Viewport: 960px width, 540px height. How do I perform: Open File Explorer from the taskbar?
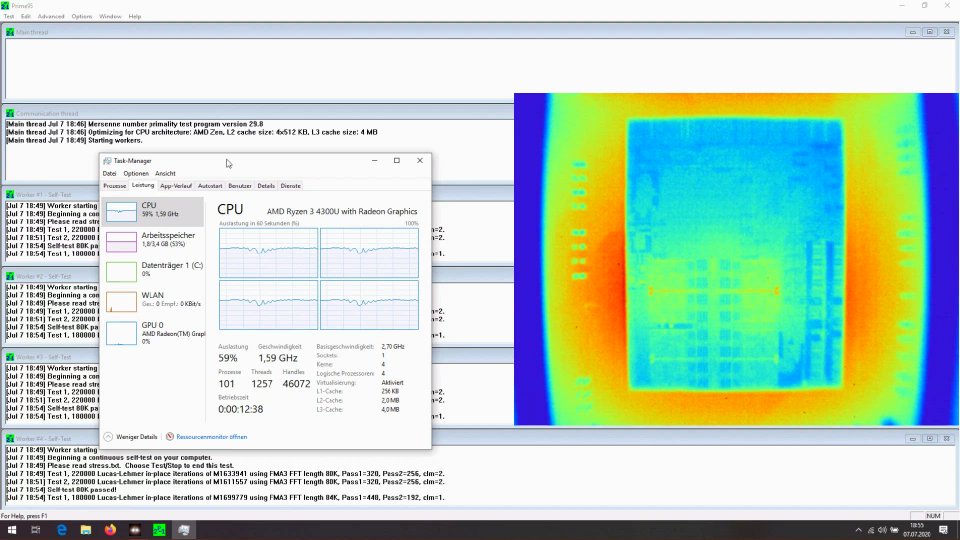tap(86, 530)
